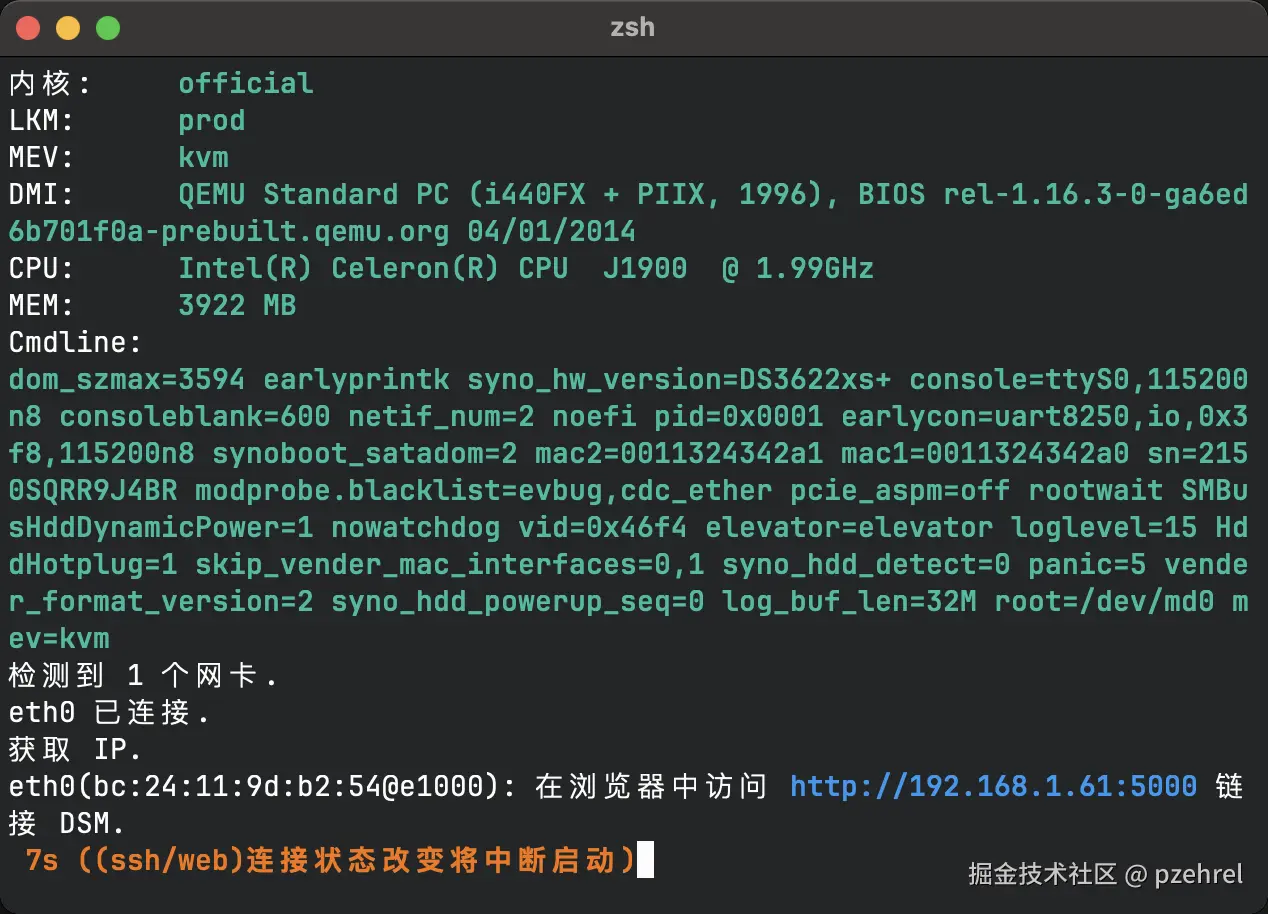Open the http://192.168.1.61:5000 DSM link
The width and height of the screenshot is (1268, 914).
[x=994, y=786]
